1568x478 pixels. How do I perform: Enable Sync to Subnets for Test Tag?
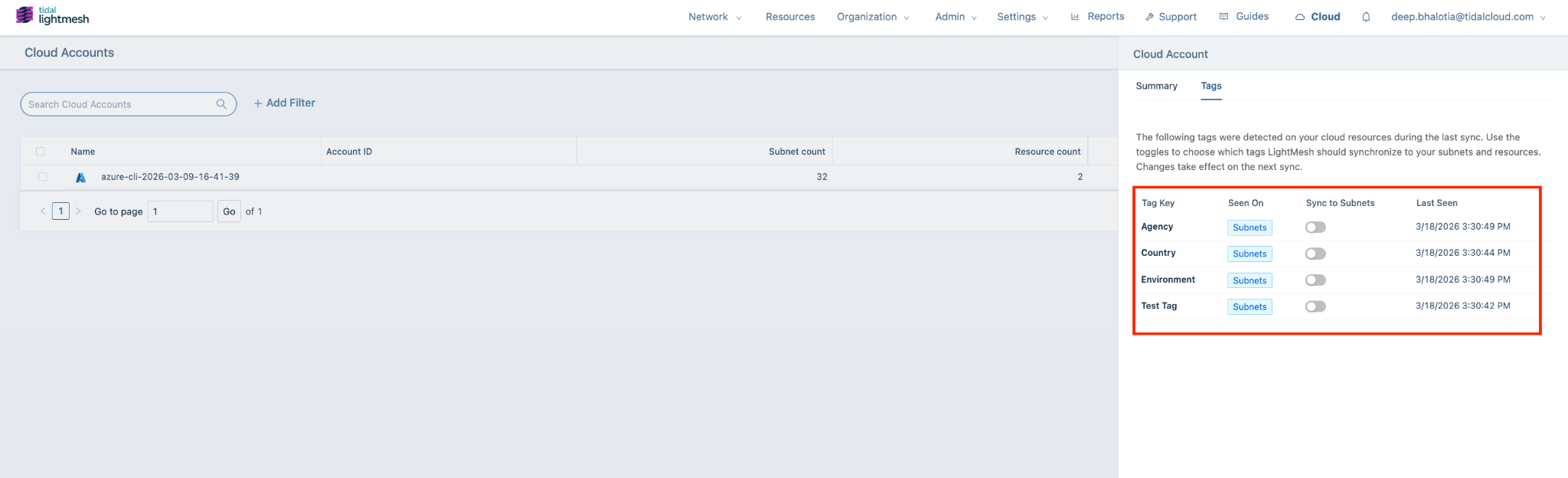point(1315,306)
